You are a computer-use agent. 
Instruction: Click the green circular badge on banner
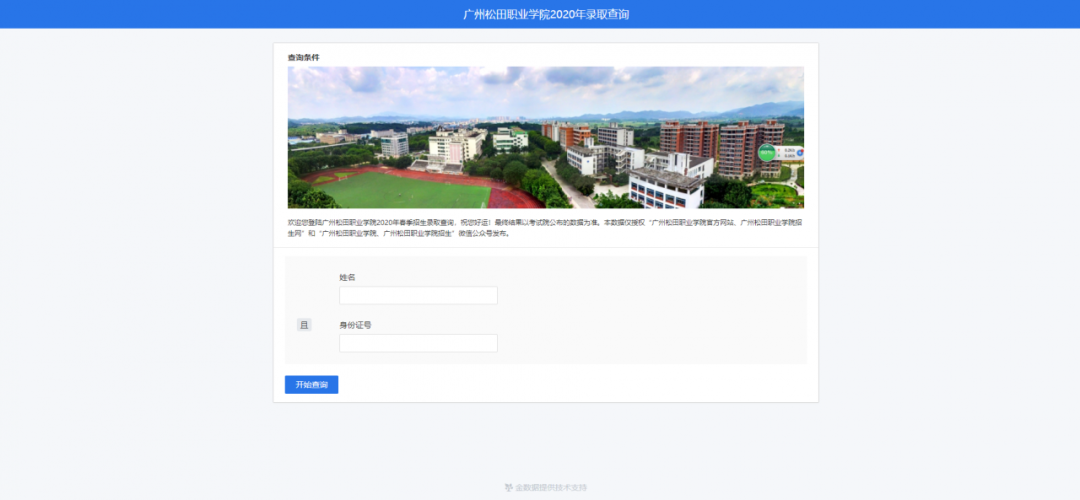click(767, 153)
